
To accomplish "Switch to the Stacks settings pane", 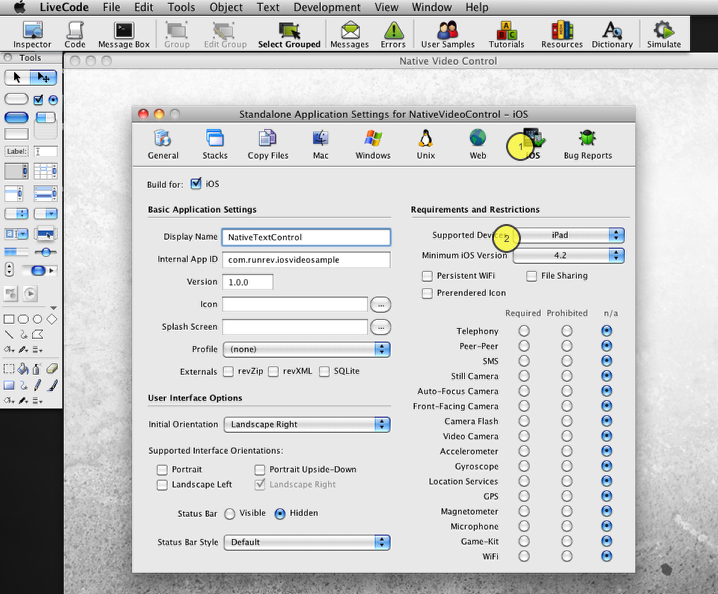I will point(215,145).
